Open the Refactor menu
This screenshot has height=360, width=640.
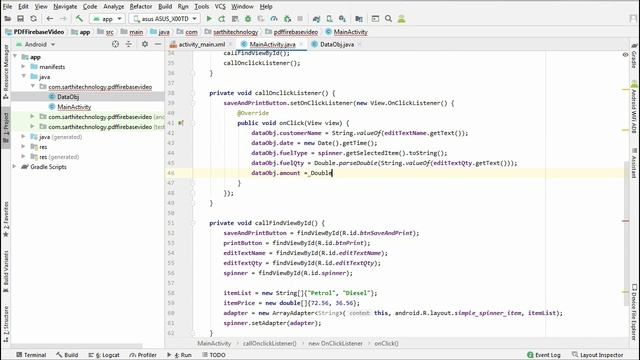[141, 7]
